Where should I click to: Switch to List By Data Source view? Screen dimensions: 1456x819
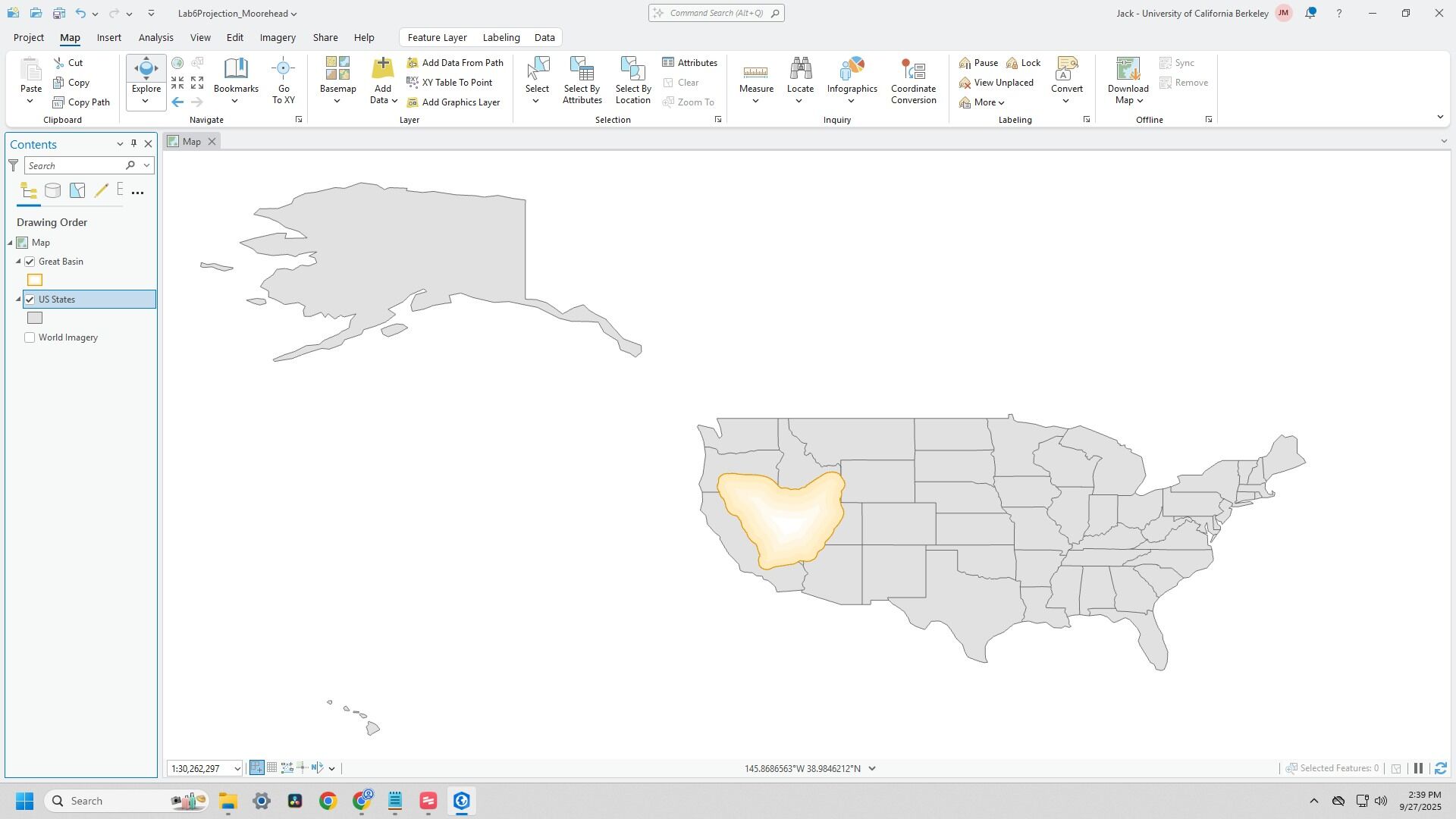coord(52,191)
